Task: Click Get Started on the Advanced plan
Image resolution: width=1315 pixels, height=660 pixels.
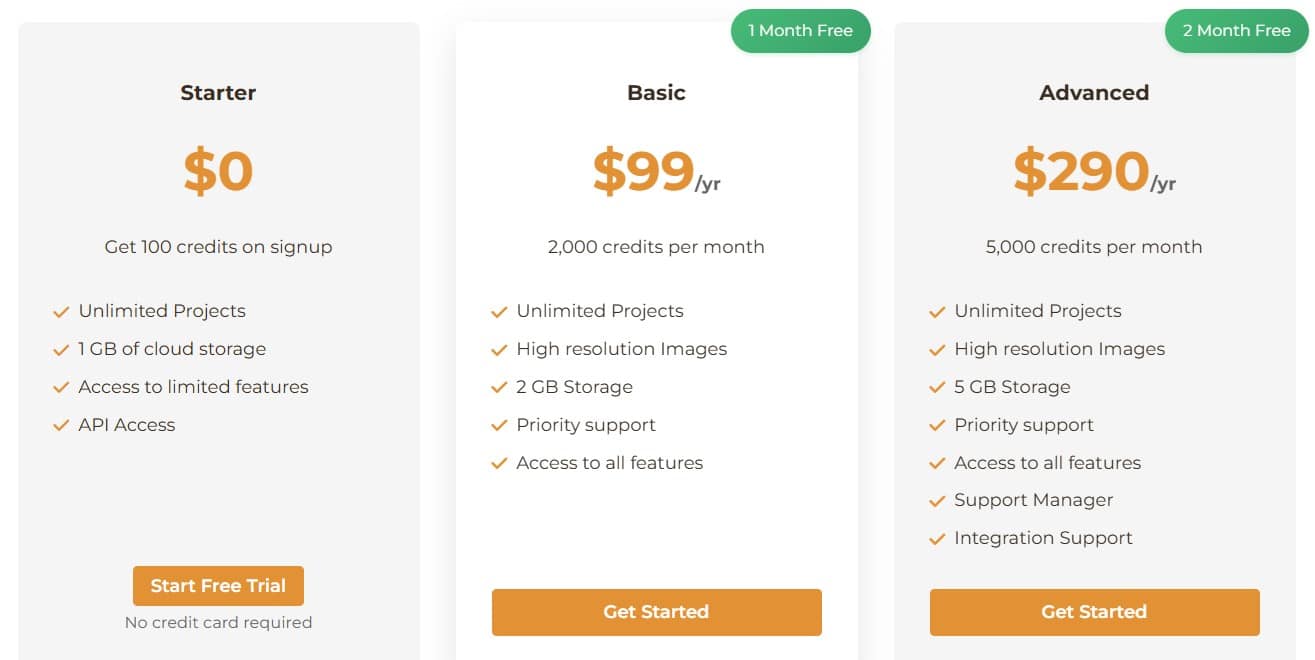Action: (1094, 612)
